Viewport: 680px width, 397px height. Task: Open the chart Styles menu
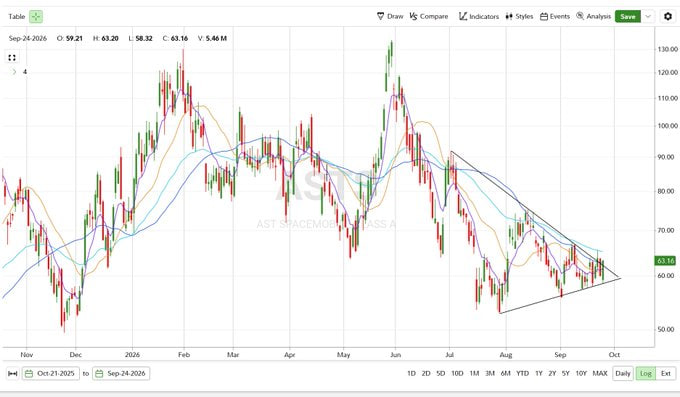(519, 16)
